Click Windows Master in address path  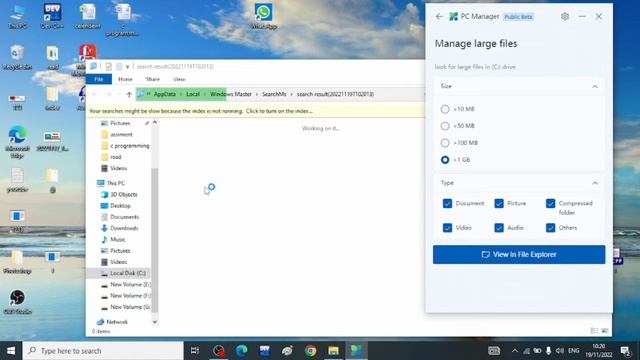[x=231, y=94]
